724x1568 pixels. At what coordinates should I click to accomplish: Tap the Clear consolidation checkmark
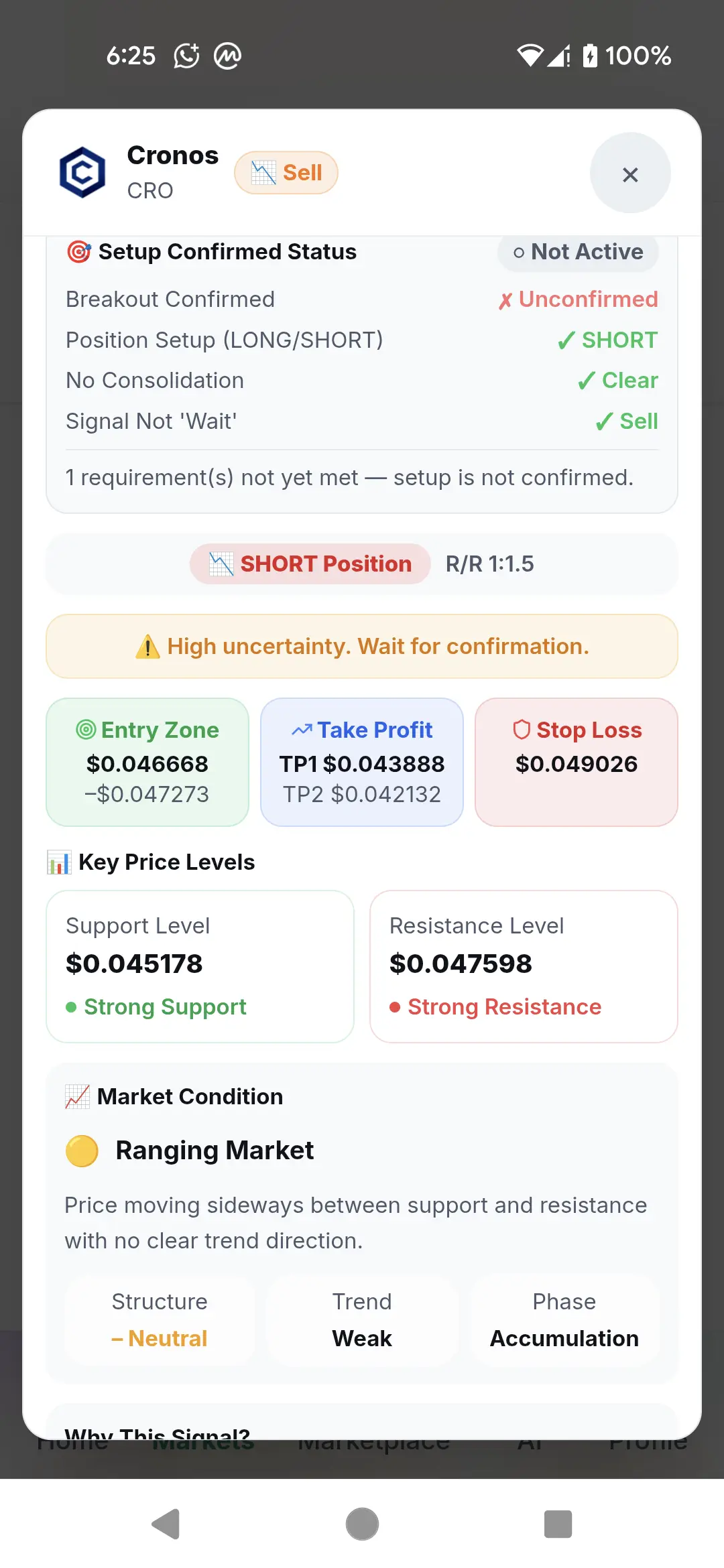coord(587,381)
